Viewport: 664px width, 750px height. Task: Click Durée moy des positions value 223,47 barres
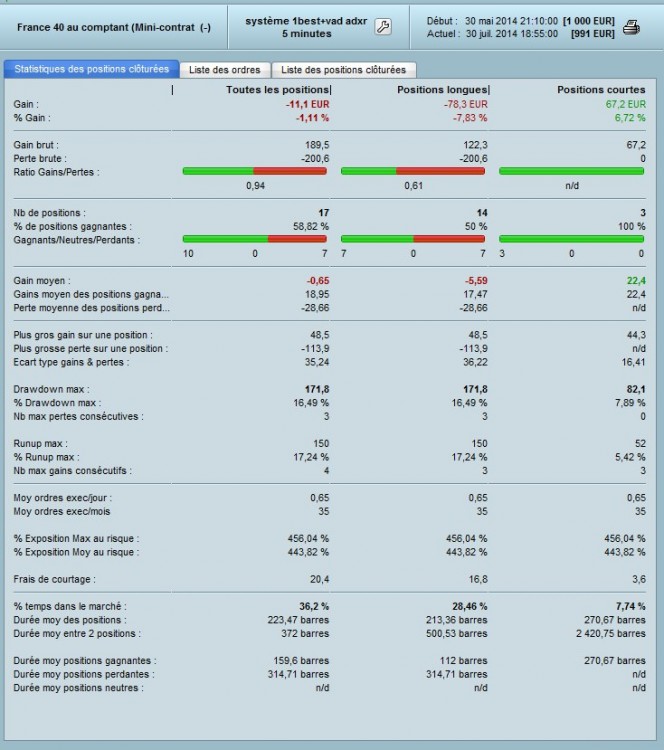coord(299,620)
